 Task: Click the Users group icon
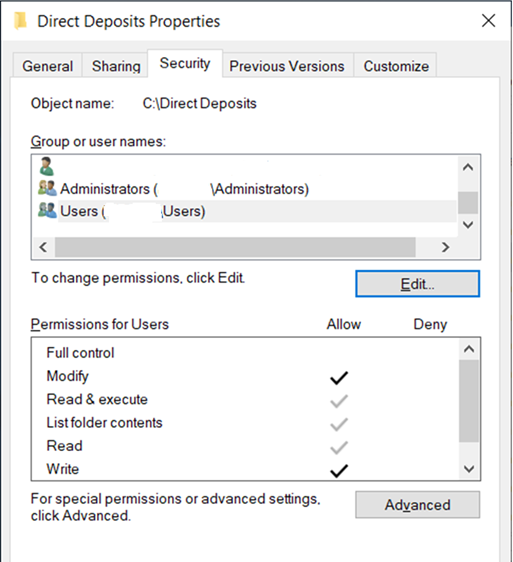[x=47, y=210]
